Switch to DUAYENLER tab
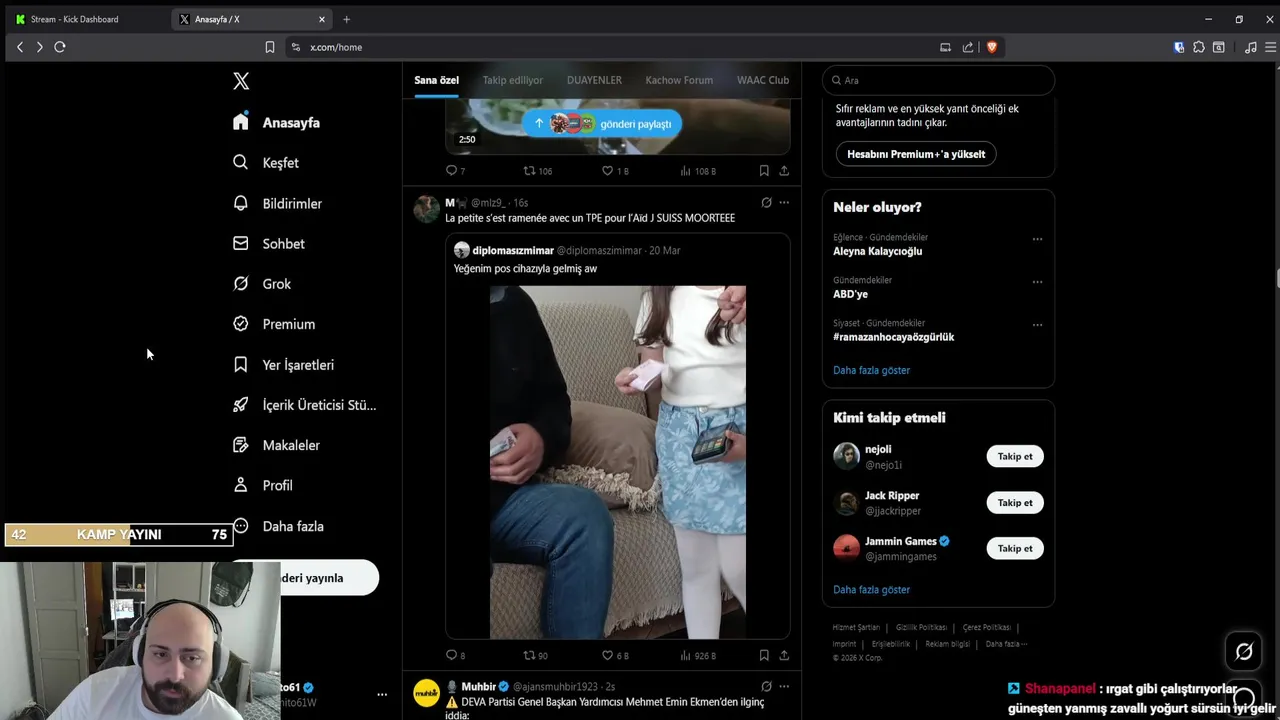Image resolution: width=1280 pixels, height=720 pixels. pyautogui.click(x=594, y=80)
